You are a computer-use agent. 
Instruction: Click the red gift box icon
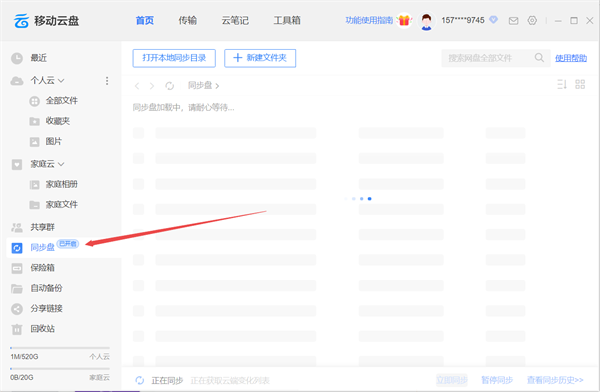click(x=404, y=20)
